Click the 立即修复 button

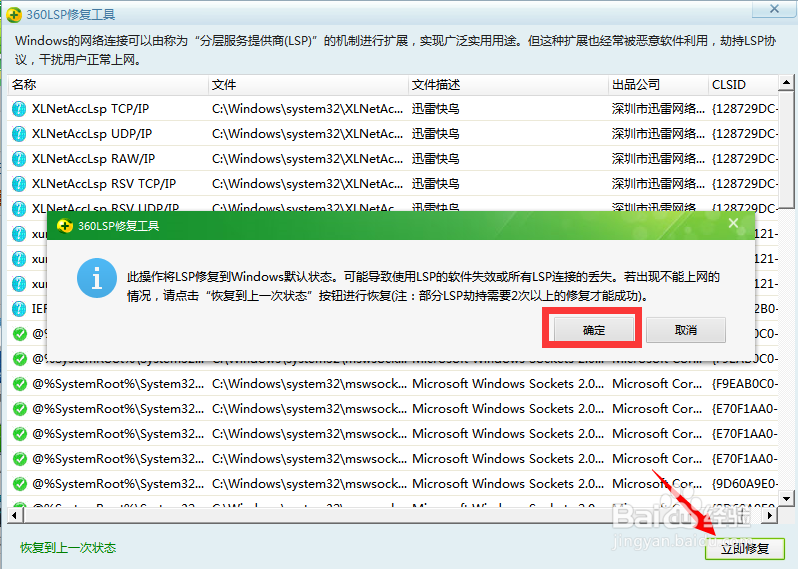tap(745, 549)
